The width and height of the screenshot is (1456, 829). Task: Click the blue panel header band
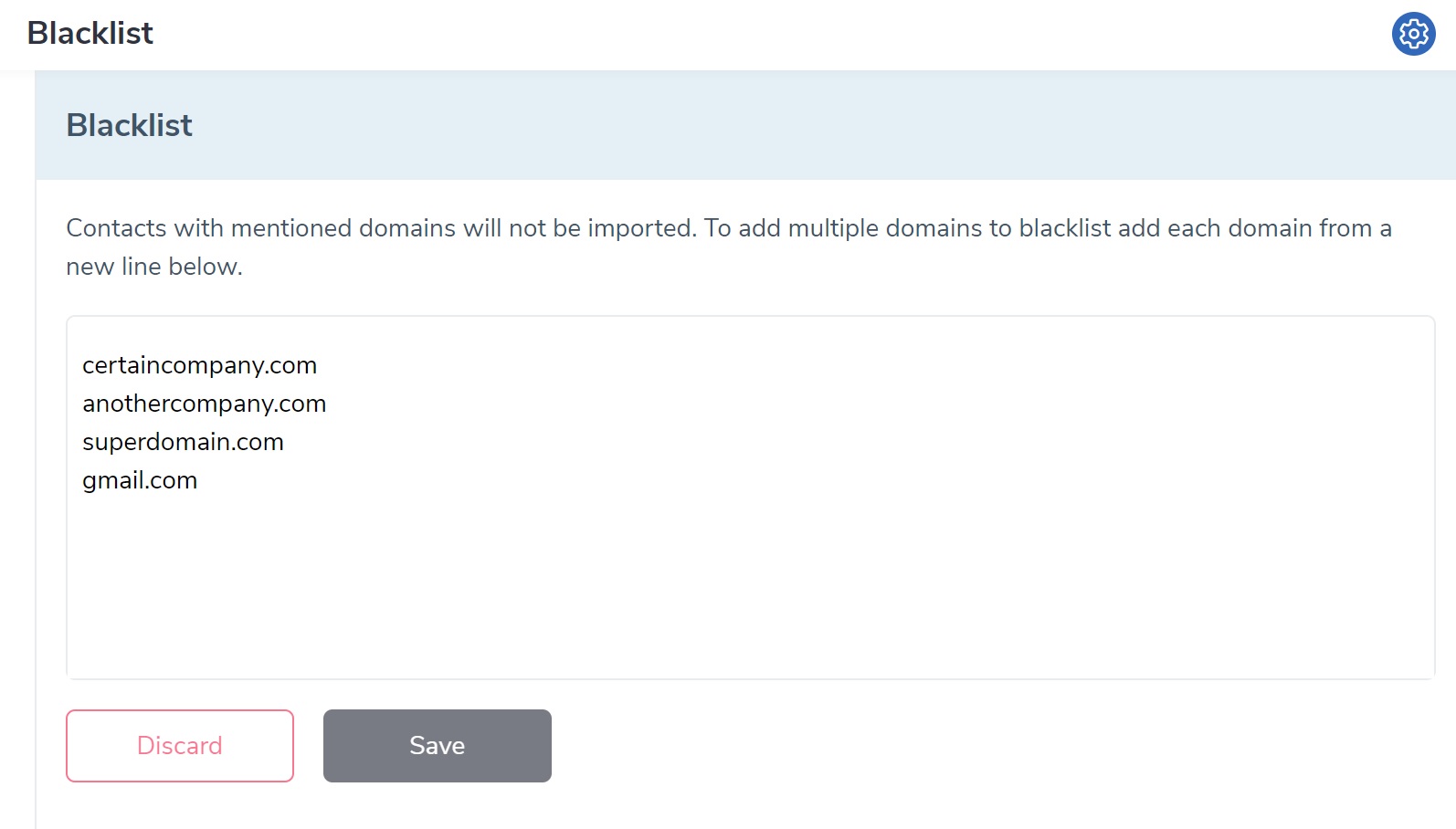(x=745, y=125)
